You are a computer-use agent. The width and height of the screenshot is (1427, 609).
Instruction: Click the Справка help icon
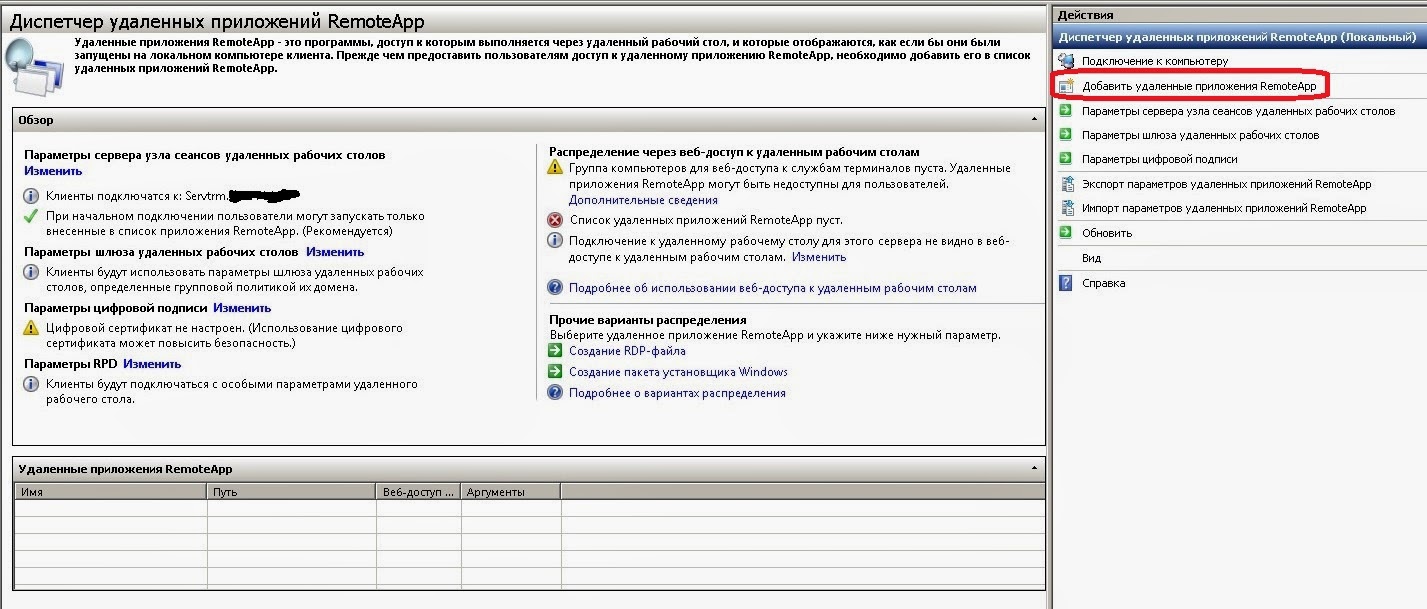pyautogui.click(x=1066, y=283)
